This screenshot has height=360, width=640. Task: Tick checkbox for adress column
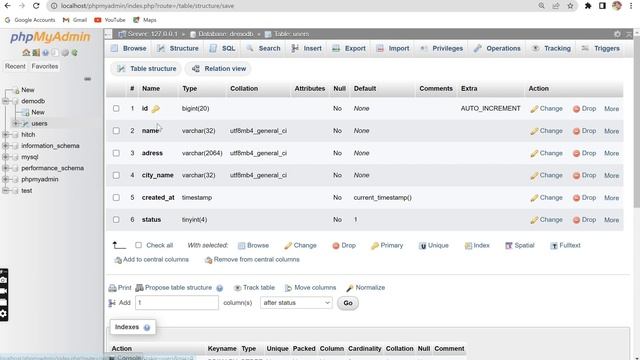pos(116,153)
